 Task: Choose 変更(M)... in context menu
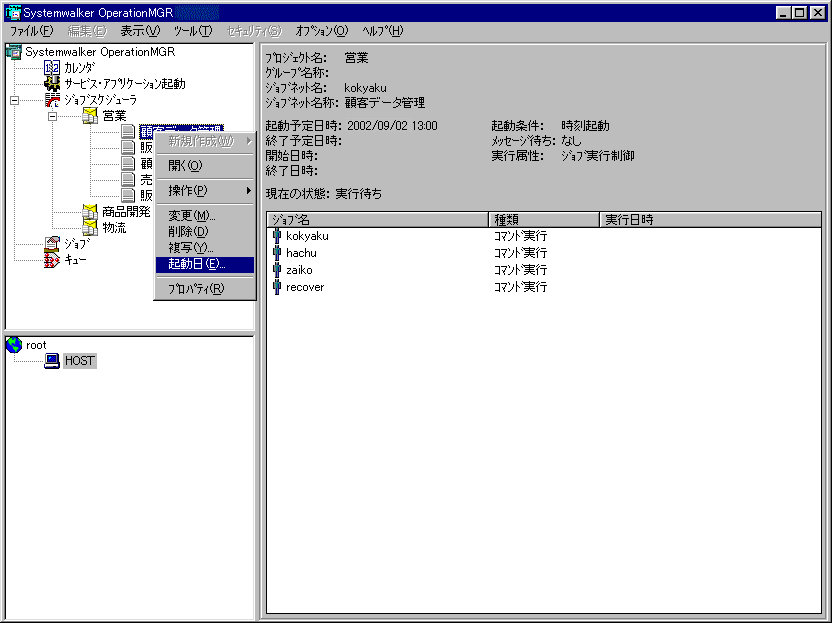205,215
